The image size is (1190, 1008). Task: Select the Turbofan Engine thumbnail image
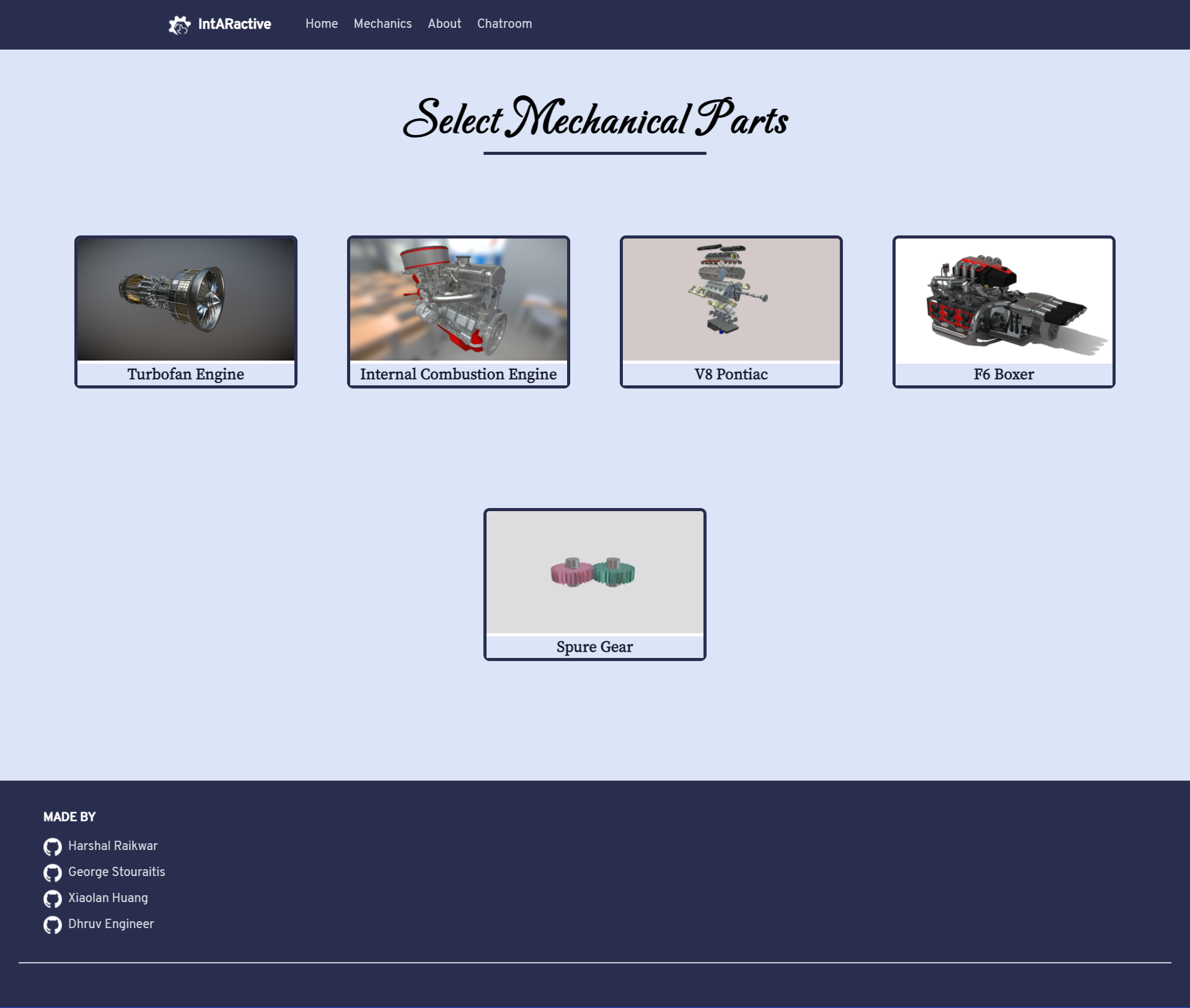(x=186, y=299)
